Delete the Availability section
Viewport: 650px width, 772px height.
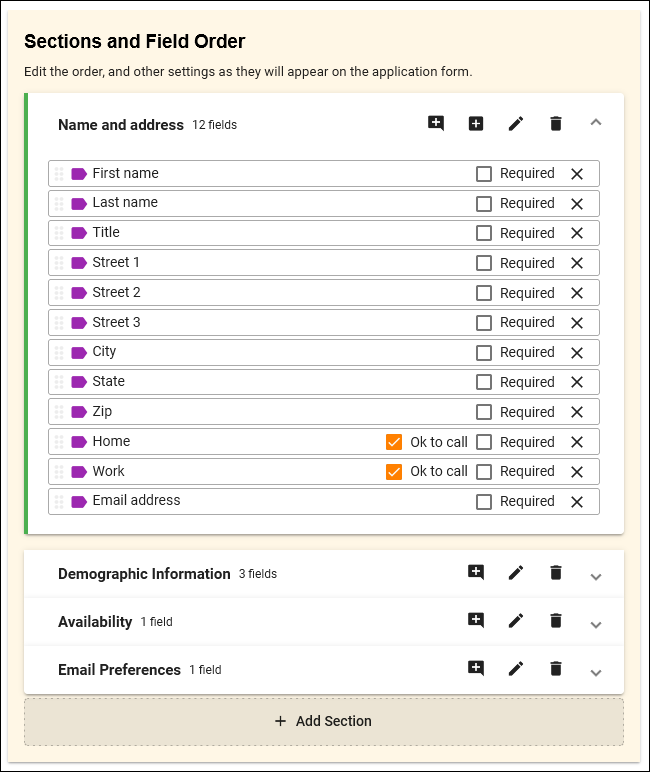pyautogui.click(x=556, y=621)
